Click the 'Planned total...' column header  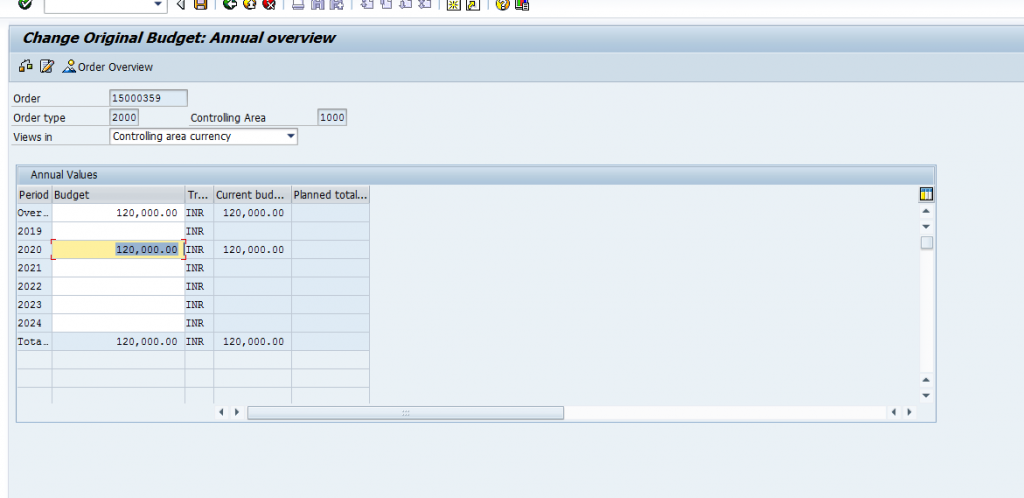coord(330,195)
